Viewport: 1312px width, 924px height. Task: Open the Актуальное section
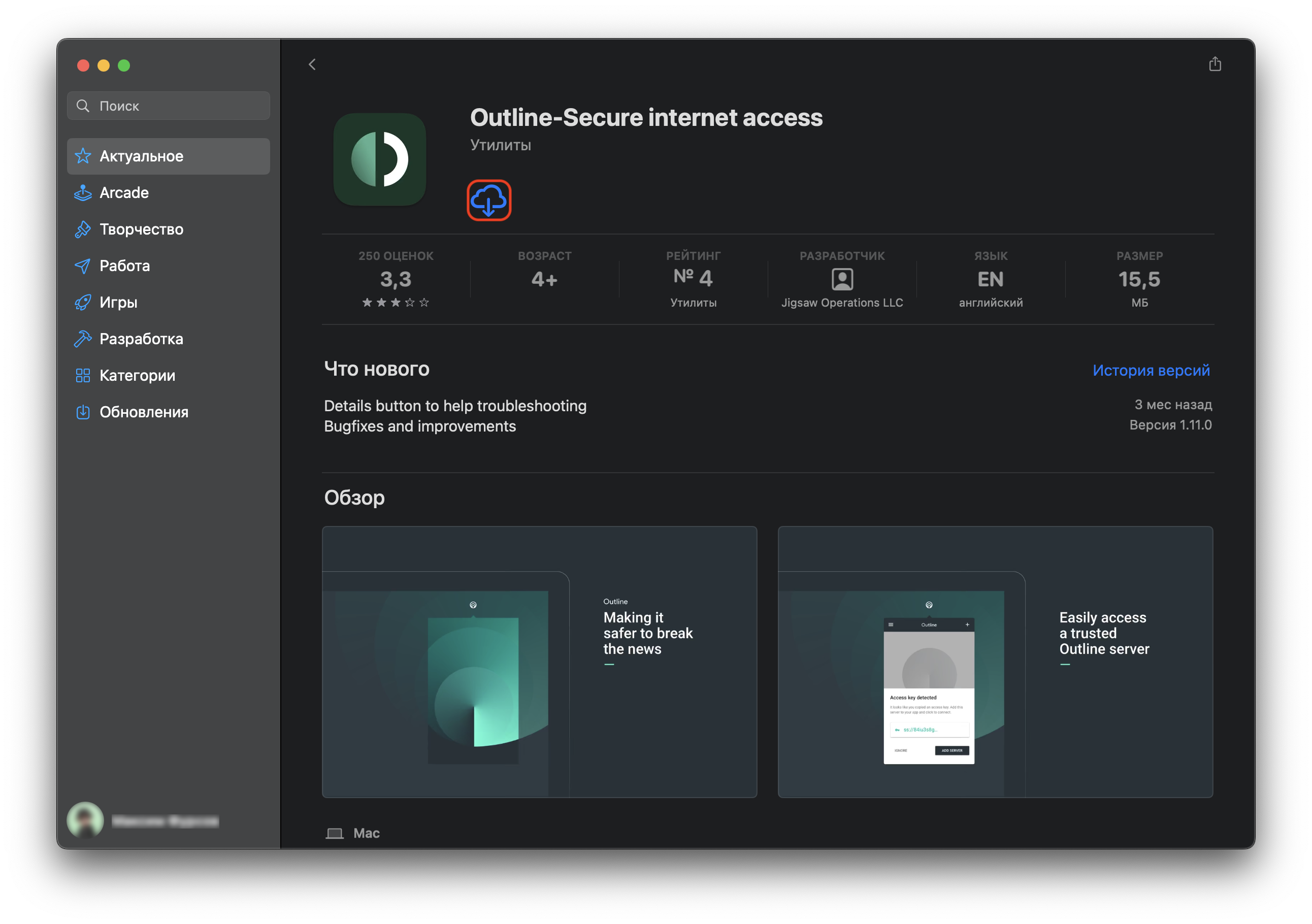pos(169,156)
